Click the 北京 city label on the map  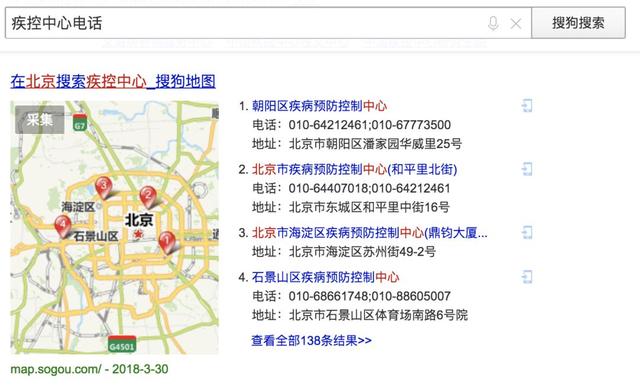[139, 219]
